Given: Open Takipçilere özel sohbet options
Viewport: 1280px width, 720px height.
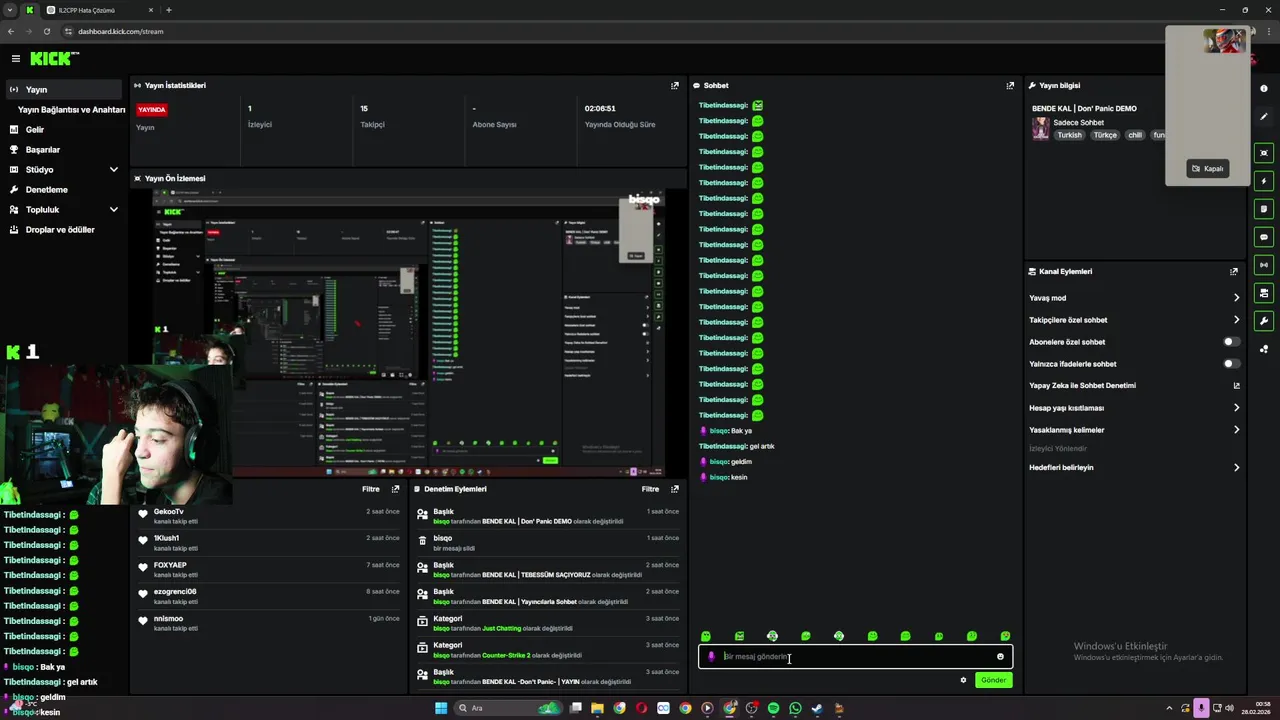Looking at the screenshot, I should pyautogui.click(x=1236, y=320).
